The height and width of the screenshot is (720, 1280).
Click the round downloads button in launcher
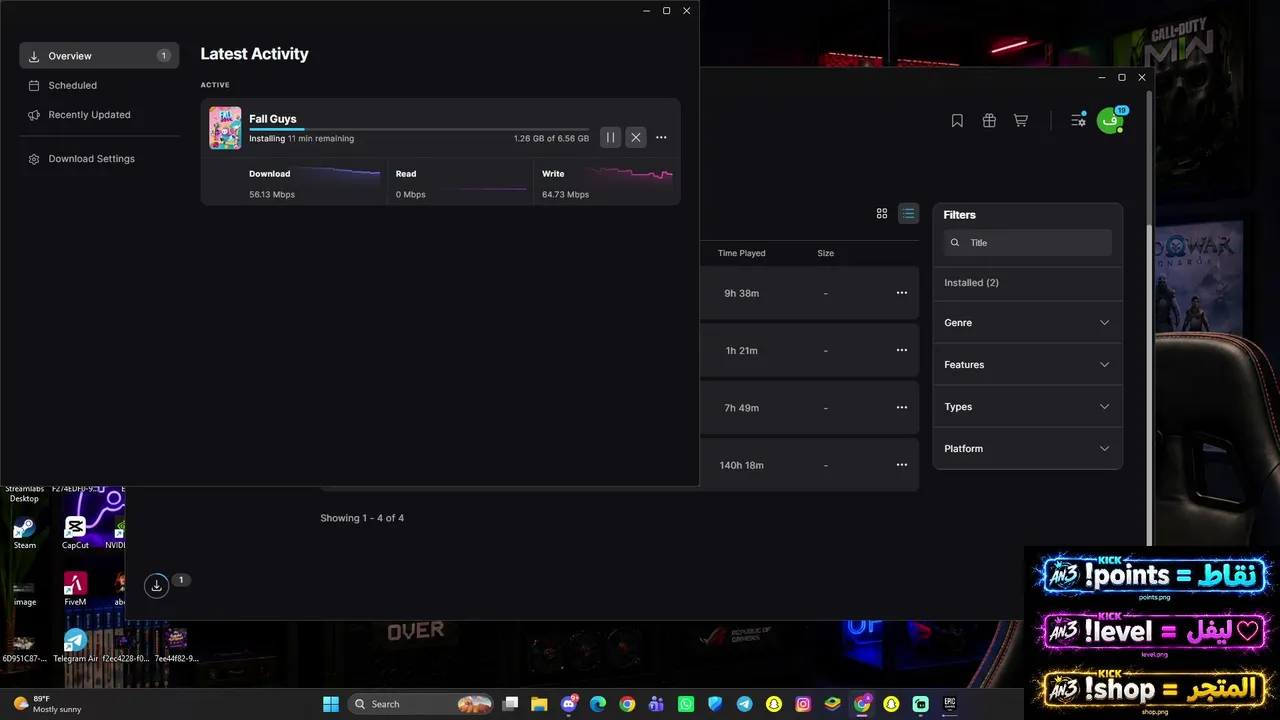point(157,587)
